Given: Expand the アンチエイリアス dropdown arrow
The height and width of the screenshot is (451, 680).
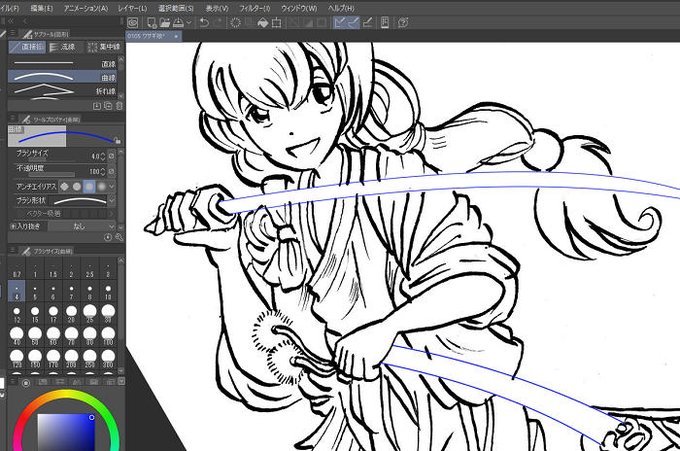Looking at the screenshot, I should pyautogui.click(x=112, y=186).
